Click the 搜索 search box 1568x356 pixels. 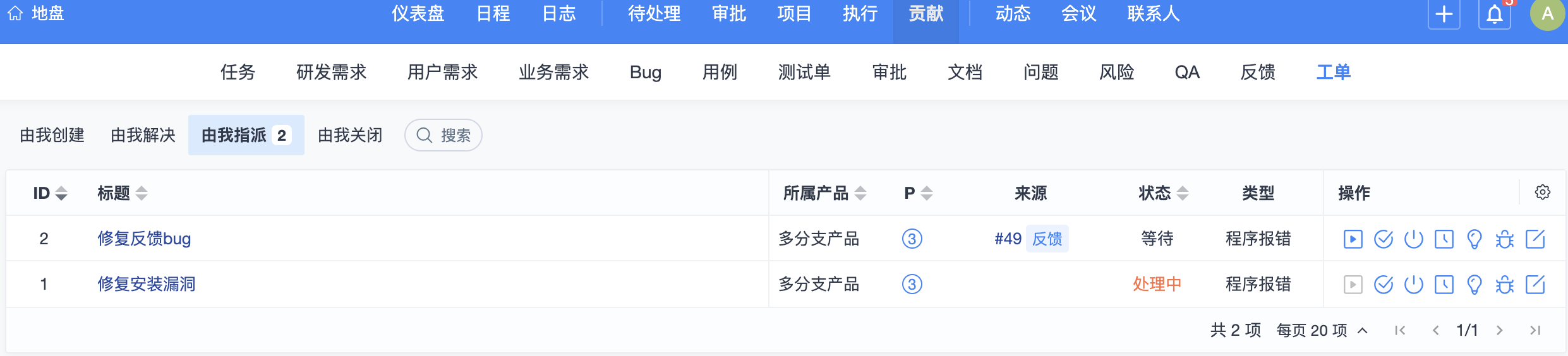pyautogui.click(x=443, y=135)
